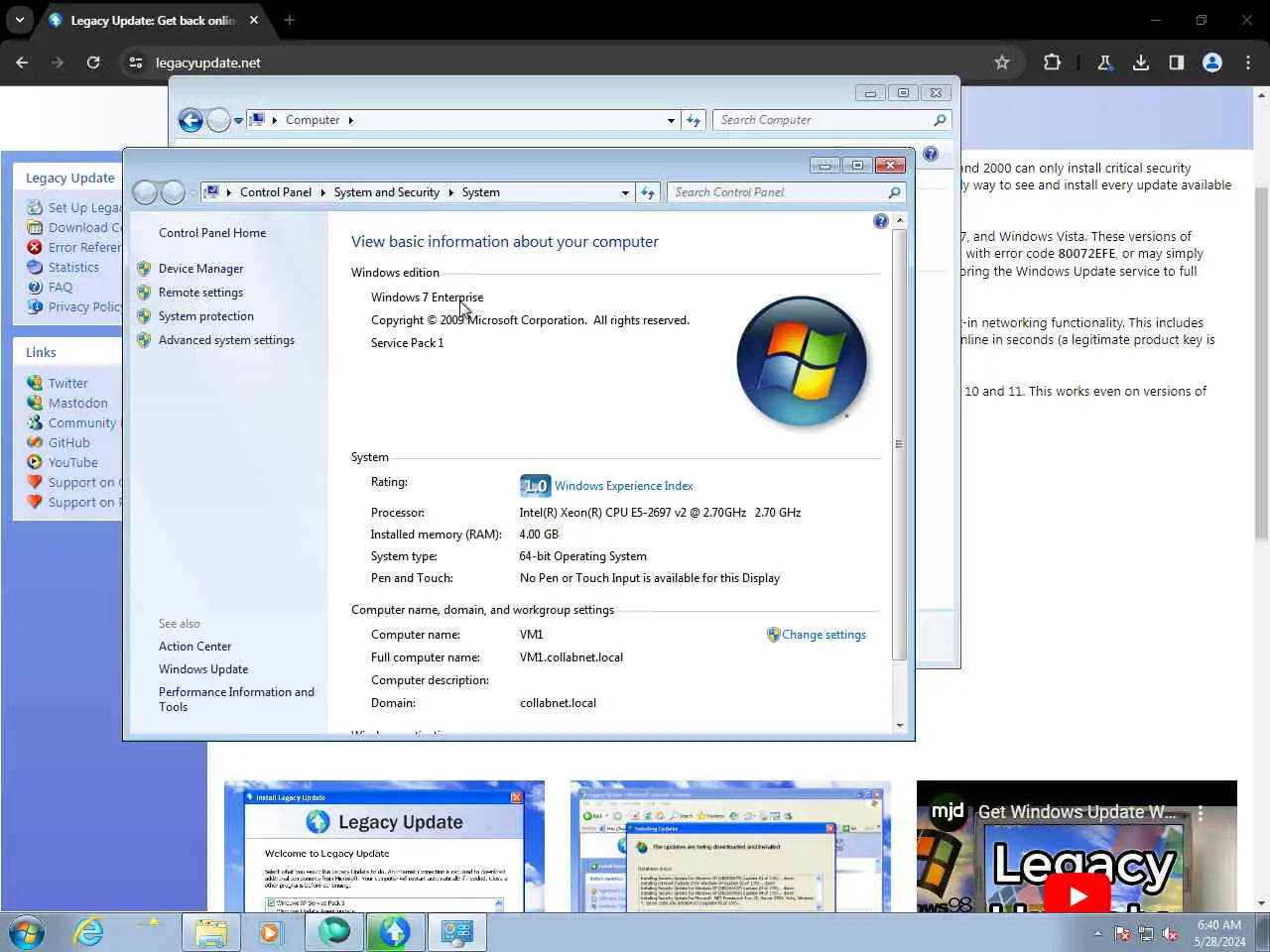Close the Legacy Update tab
Viewport: 1270px width, 952px height.
click(254, 20)
